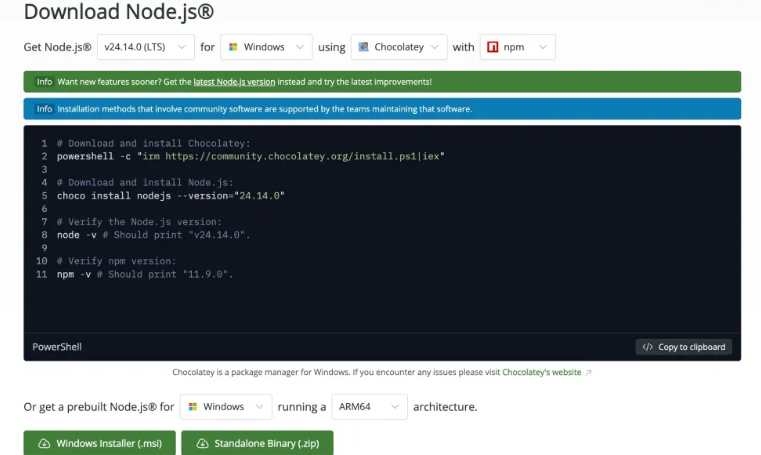761x455 pixels.
Task: Open the Node.js version dropdown v24.14.0 (LTS)
Action: coord(146,47)
